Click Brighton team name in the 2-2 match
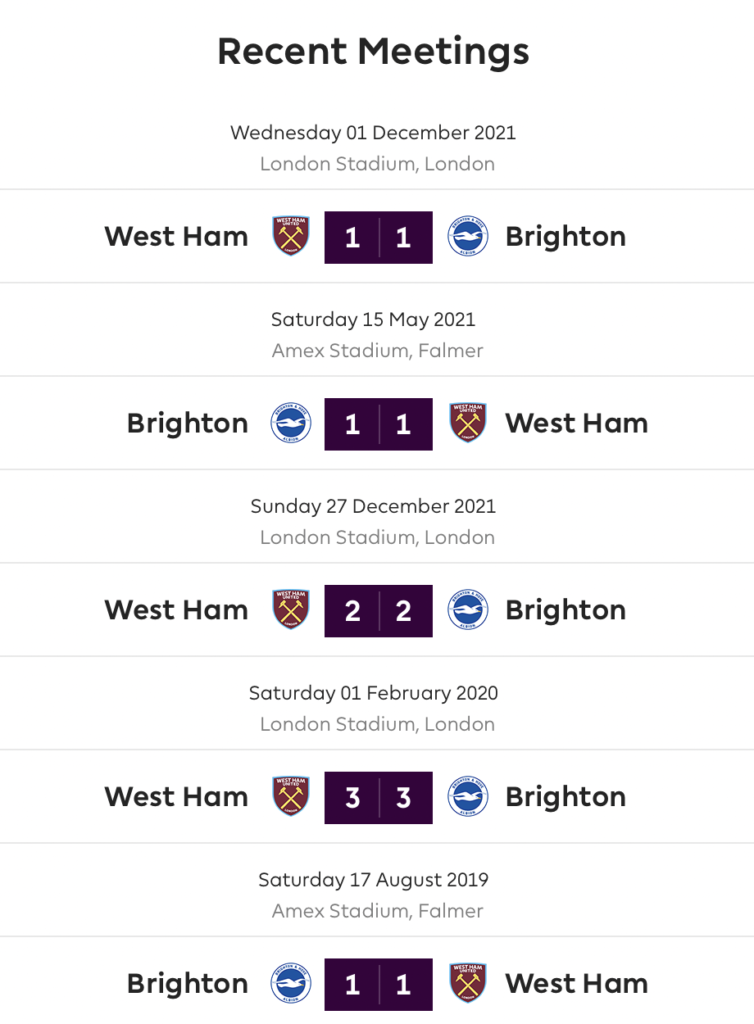The height and width of the screenshot is (1024, 754). (566, 611)
